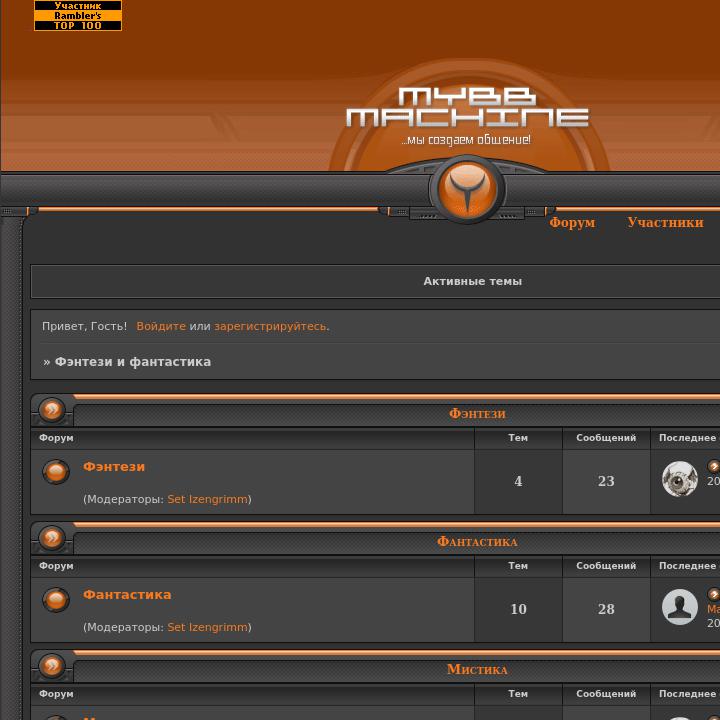Click the мы создаем общение slogan
This screenshot has height=720, width=720.
466,140
